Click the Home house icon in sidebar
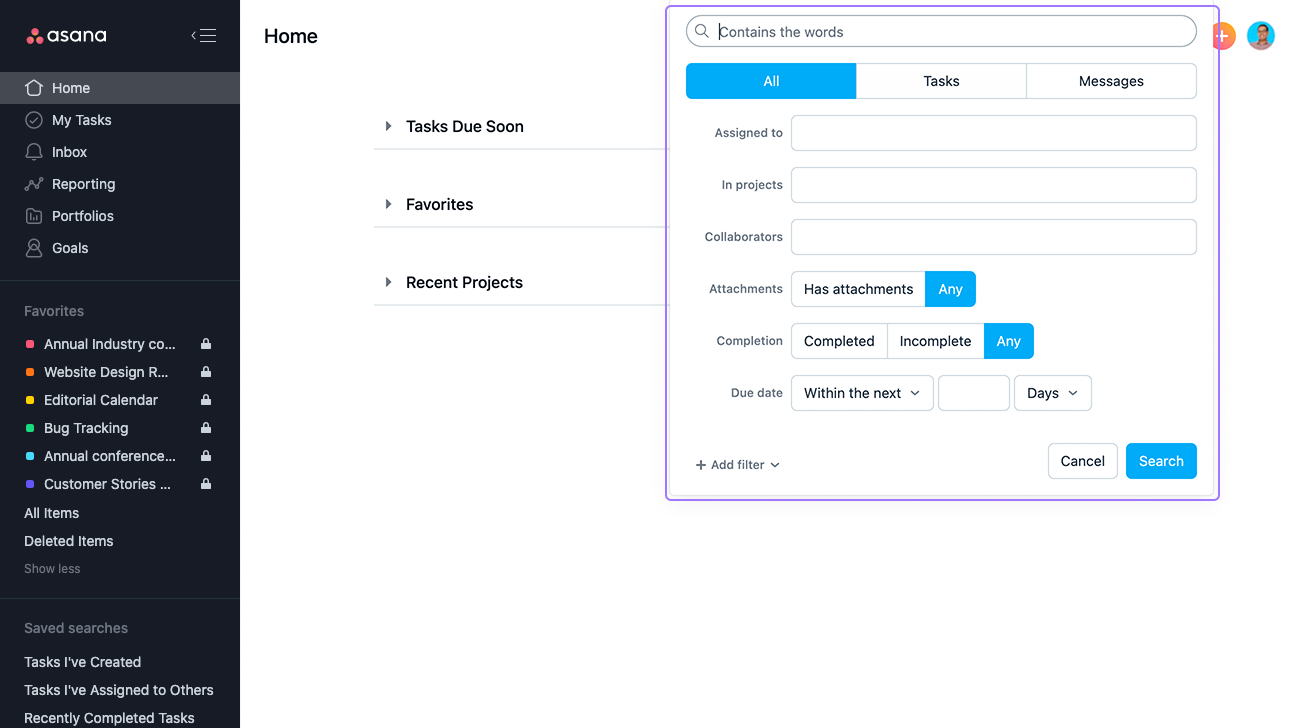 [x=34, y=88]
